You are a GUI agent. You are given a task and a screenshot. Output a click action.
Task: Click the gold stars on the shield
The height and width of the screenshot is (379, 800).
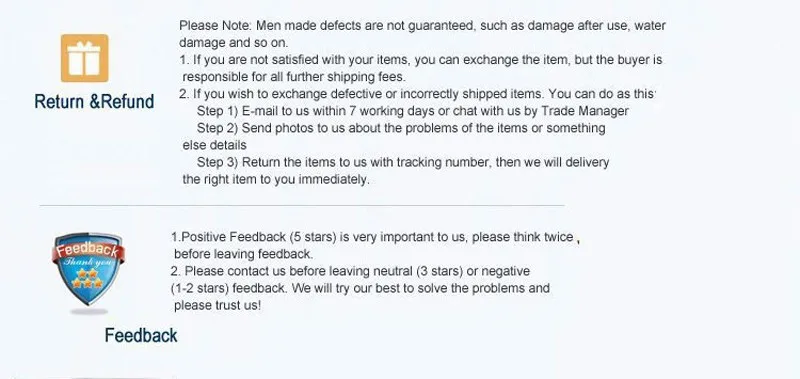tap(87, 279)
